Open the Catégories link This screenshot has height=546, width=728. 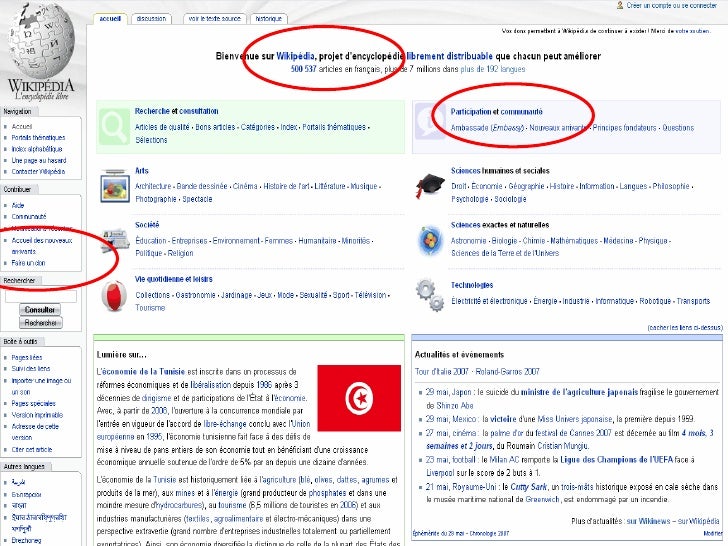[258, 127]
